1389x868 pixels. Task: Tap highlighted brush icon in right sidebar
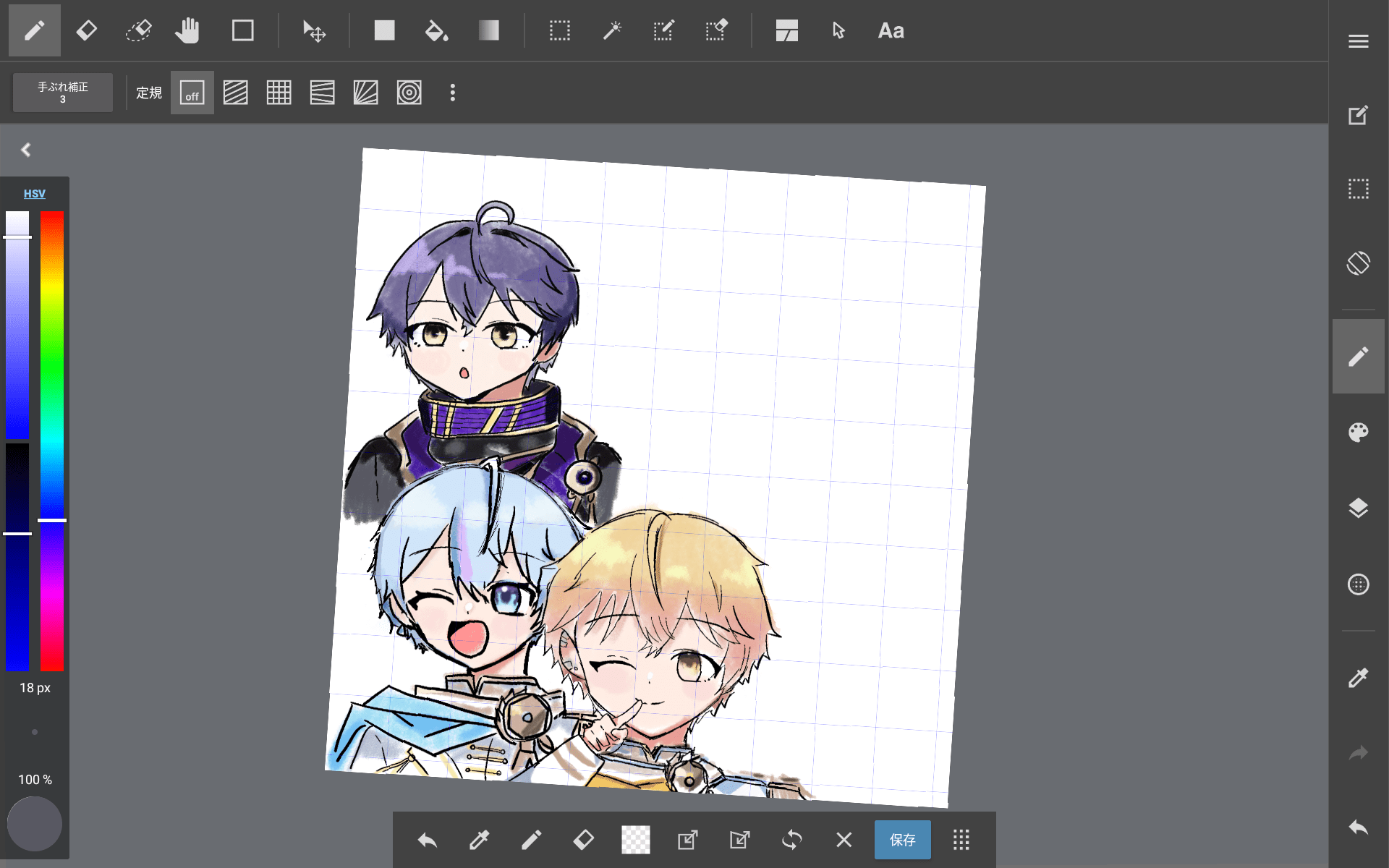[x=1358, y=357]
